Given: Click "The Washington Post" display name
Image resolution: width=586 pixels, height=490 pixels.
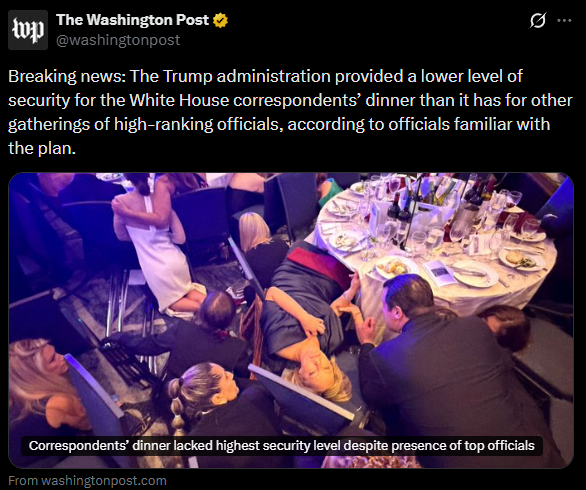Looking at the screenshot, I should coord(132,20).
